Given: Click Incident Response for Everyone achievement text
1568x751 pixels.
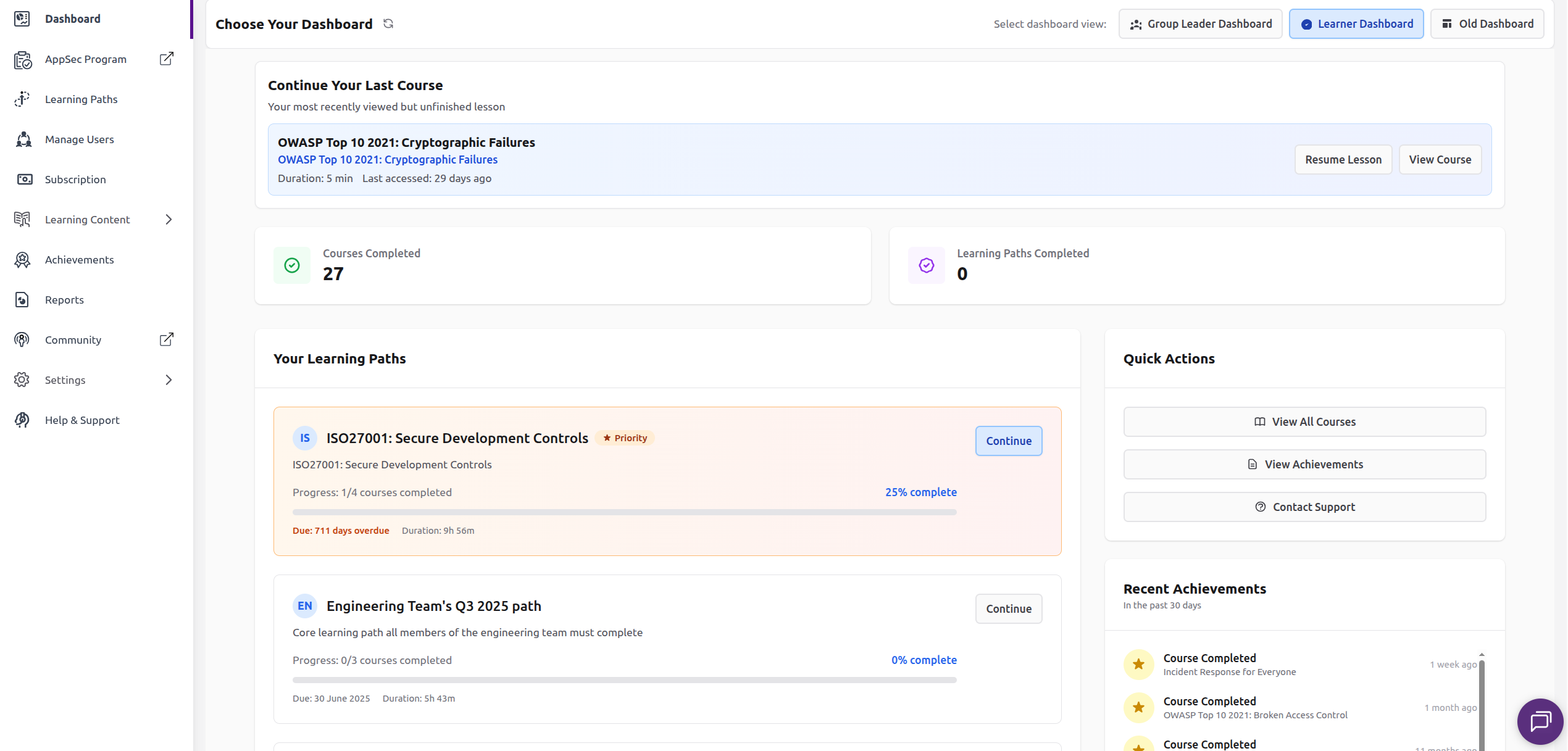Looking at the screenshot, I should pos(1229,672).
